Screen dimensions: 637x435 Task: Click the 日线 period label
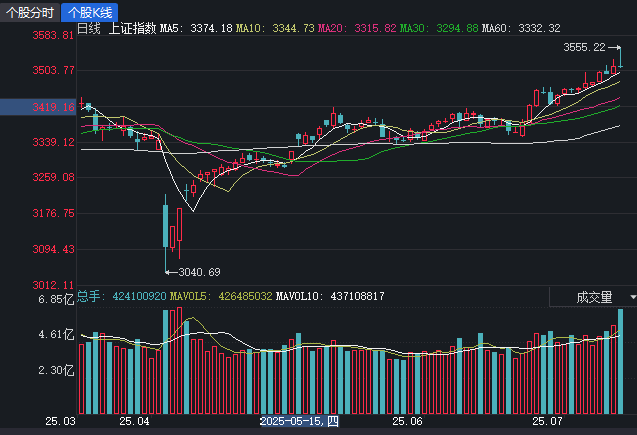tap(89, 28)
